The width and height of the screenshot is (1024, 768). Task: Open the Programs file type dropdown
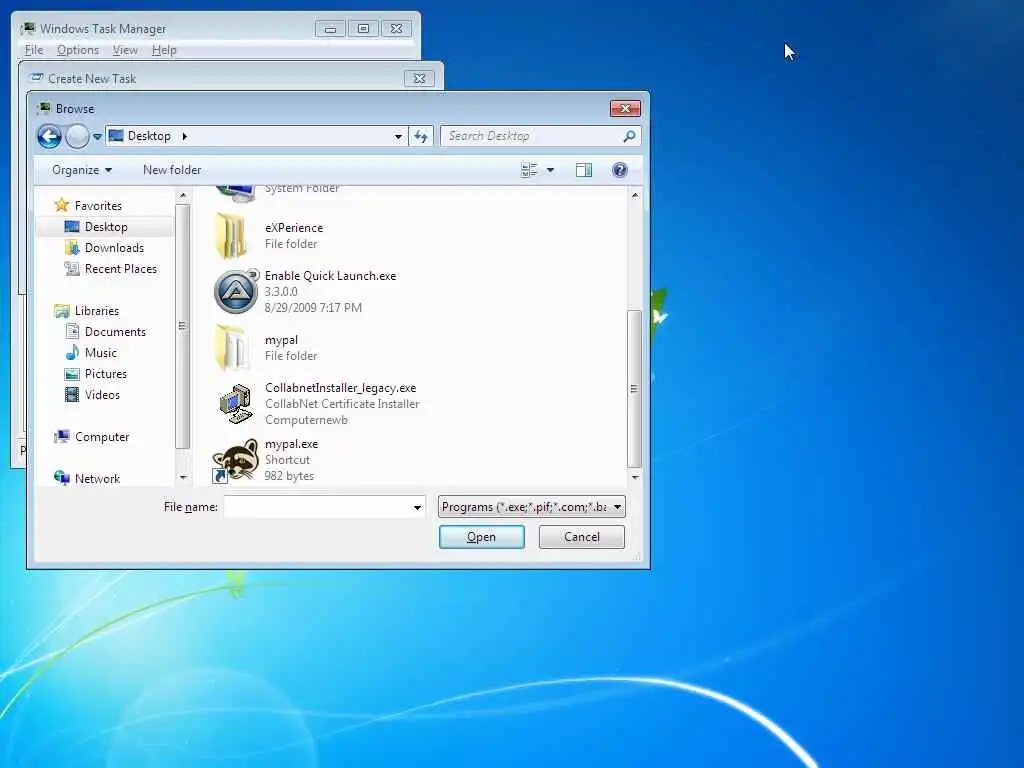click(x=532, y=507)
